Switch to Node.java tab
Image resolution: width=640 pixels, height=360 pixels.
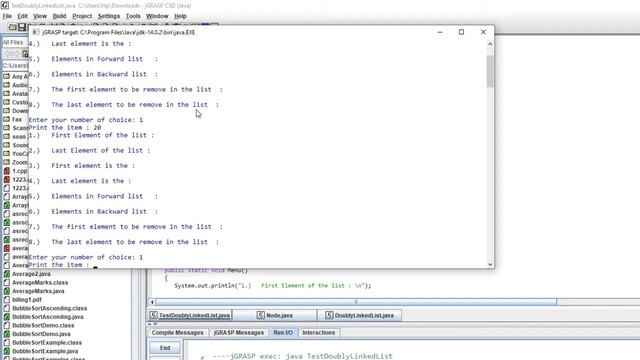(275, 316)
